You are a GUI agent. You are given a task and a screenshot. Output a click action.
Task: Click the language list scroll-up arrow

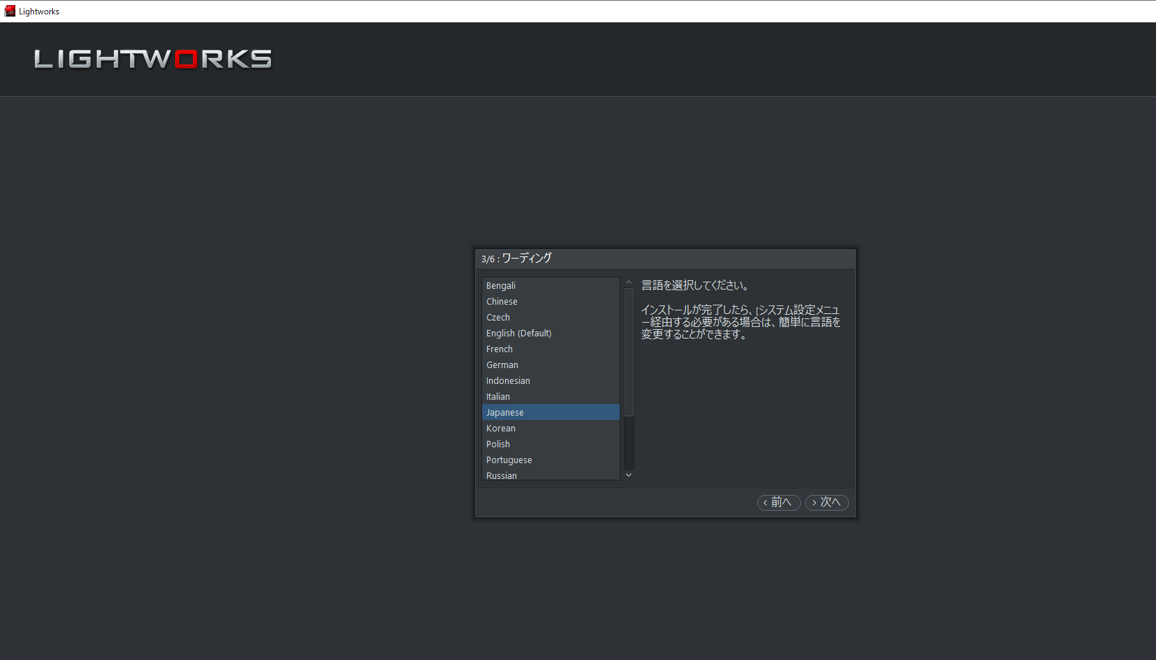[x=629, y=282]
